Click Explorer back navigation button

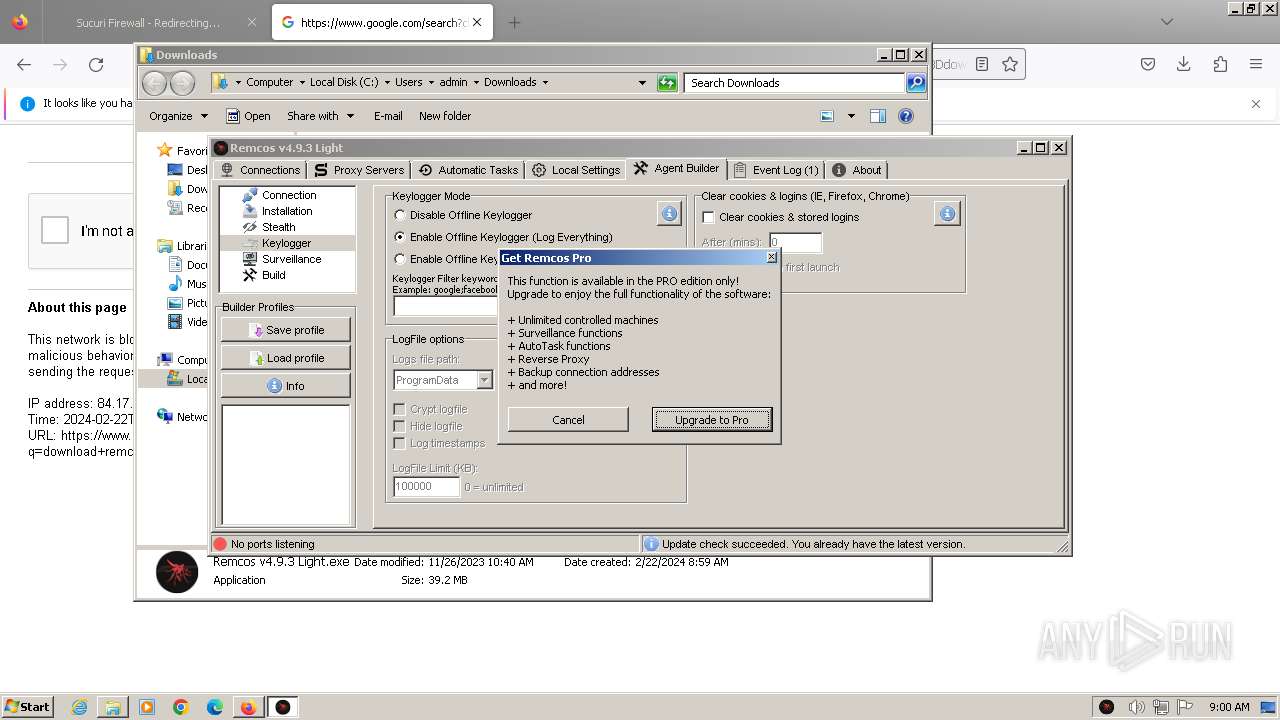155,83
